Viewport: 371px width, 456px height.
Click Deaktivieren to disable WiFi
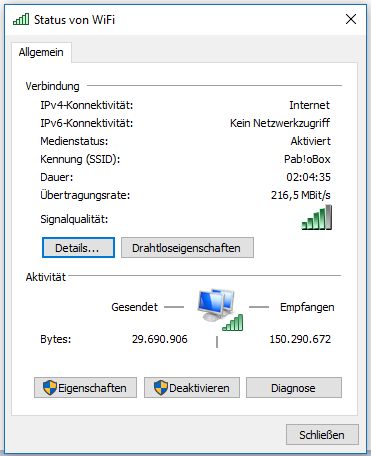click(192, 388)
